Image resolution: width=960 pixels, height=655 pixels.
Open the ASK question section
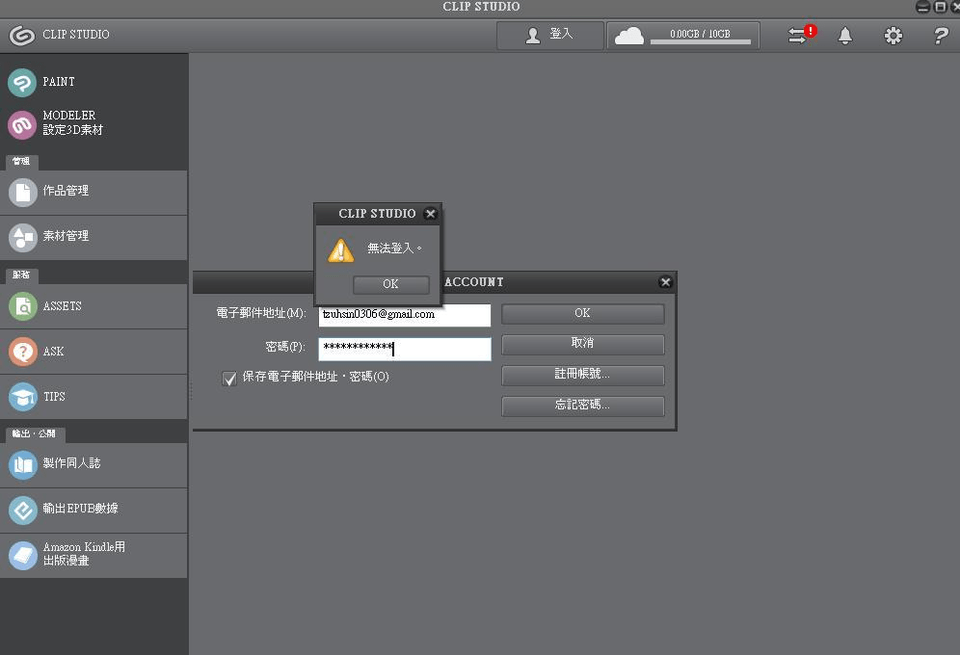23,352
